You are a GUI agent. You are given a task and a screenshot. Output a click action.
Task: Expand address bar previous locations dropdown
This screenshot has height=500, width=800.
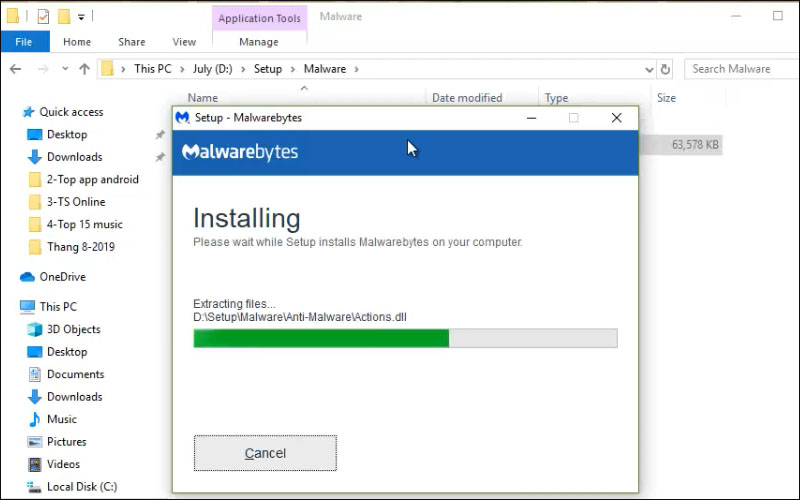click(649, 69)
